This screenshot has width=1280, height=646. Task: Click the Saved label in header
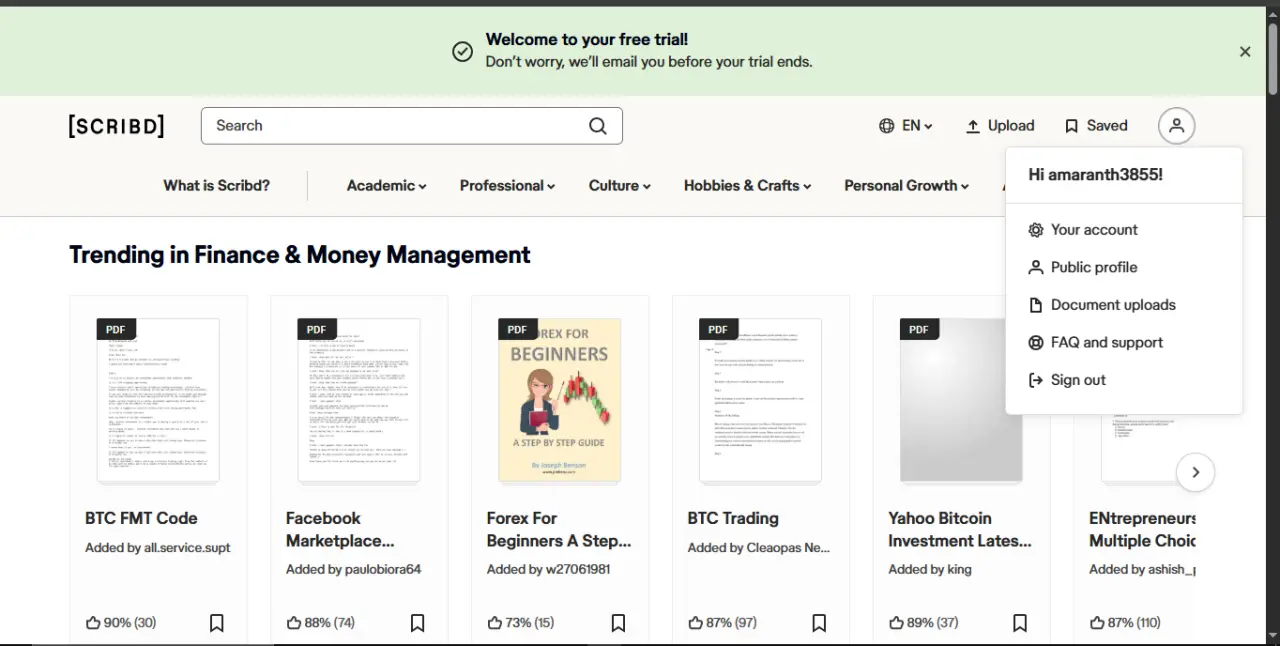click(1107, 126)
